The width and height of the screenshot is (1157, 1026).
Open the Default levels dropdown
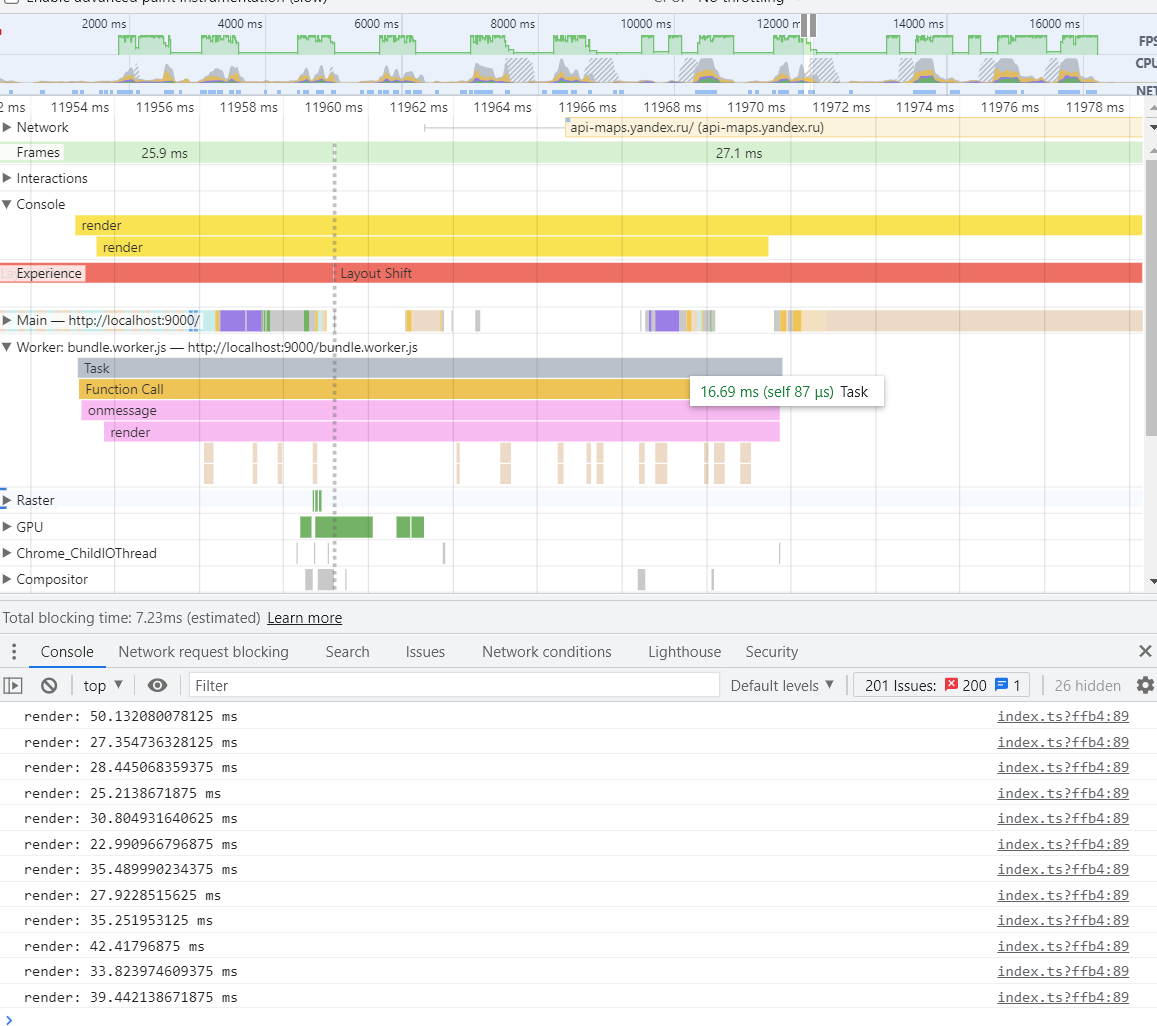click(782, 686)
